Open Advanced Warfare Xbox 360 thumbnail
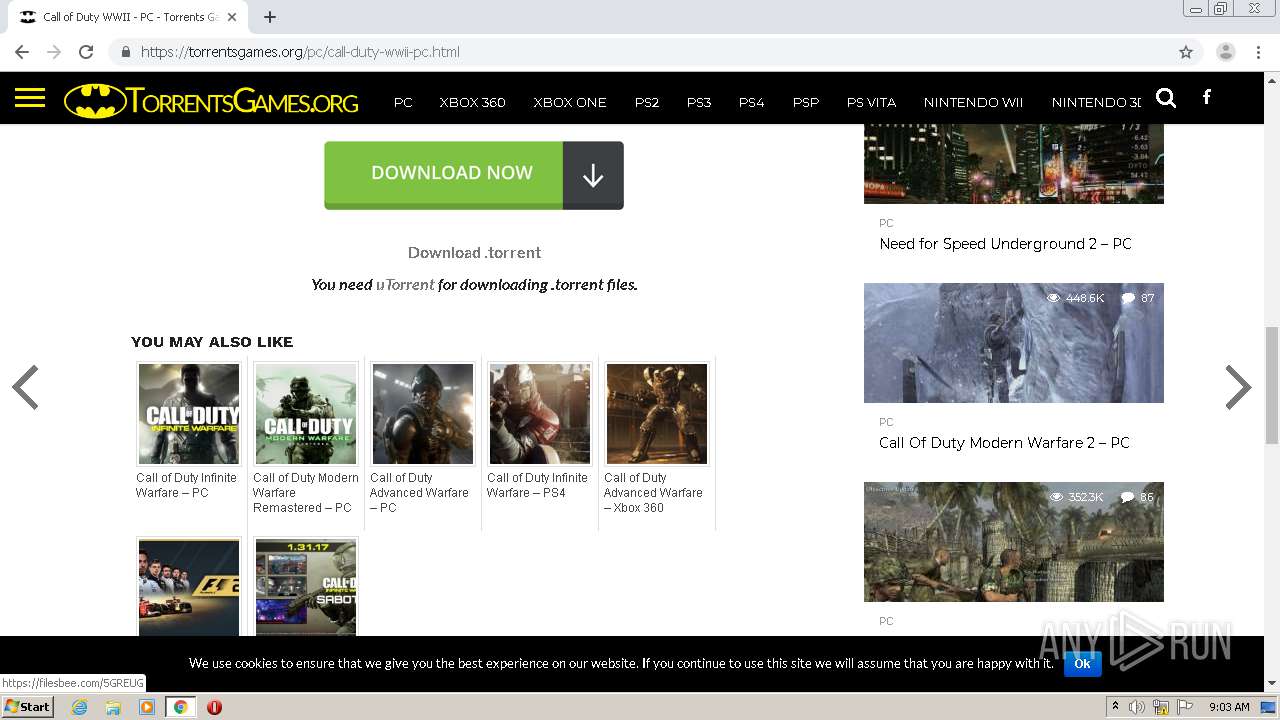 (x=657, y=414)
